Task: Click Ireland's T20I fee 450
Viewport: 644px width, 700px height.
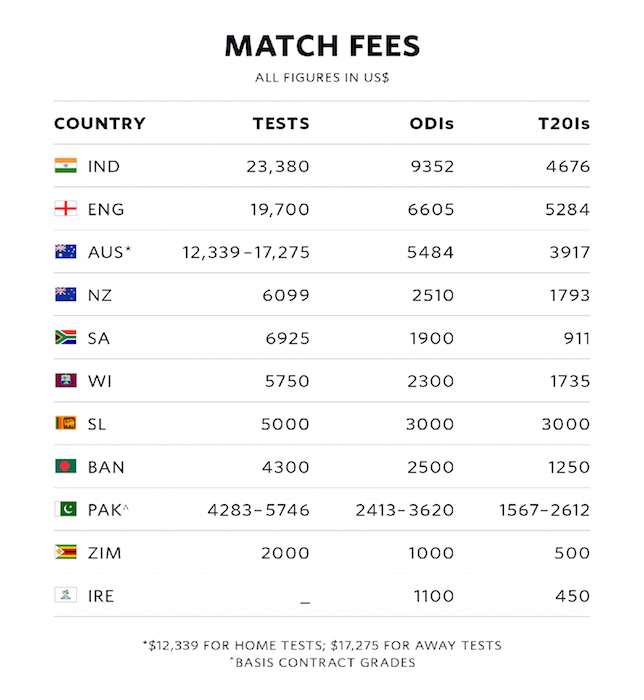Action: coord(573,596)
